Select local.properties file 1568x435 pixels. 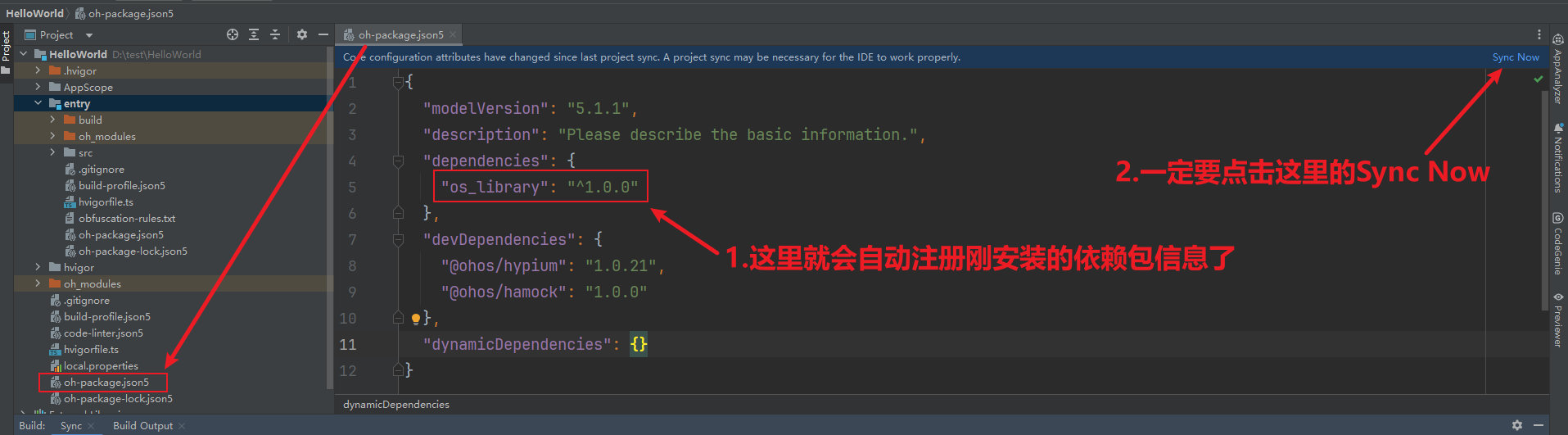[x=101, y=365]
